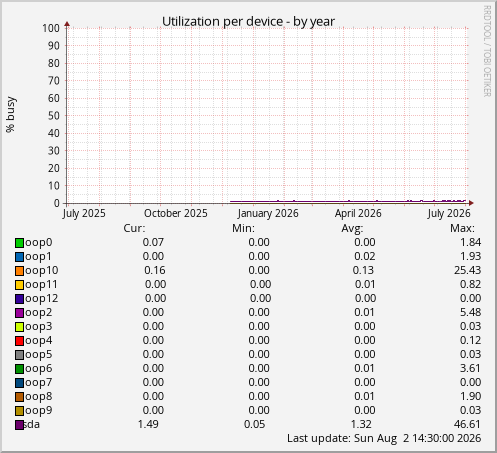Click the October 2025 axis label
The width and height of the screenshot is (497, 453).
point(176,213)
